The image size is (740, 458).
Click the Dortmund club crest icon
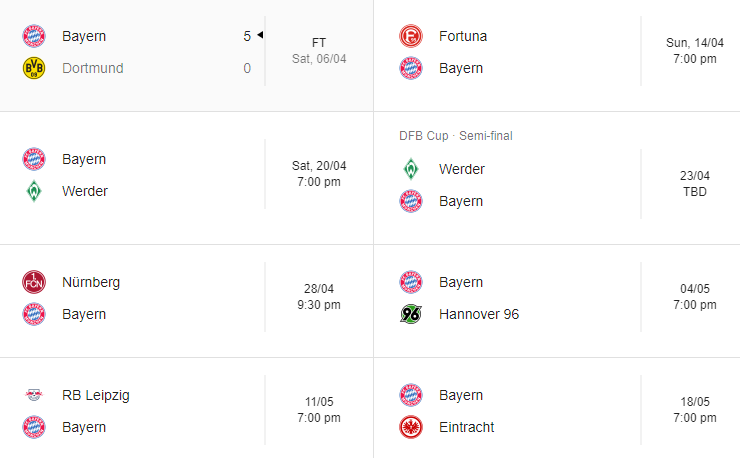point(34,68)
